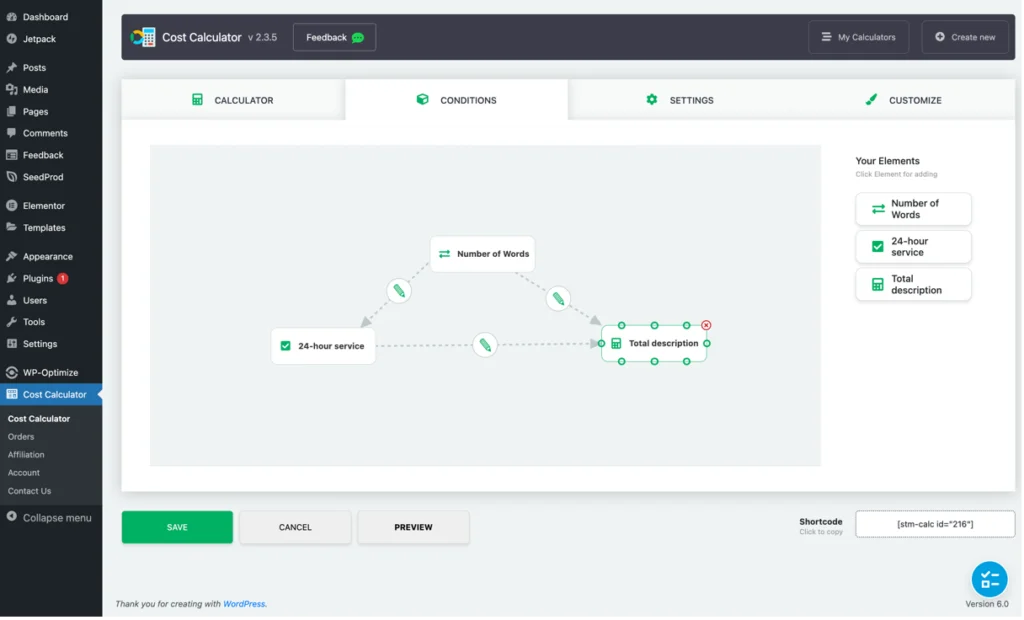Open the Orders submenu item
This screenshot has height=620, width=1024.
(21, 437)
